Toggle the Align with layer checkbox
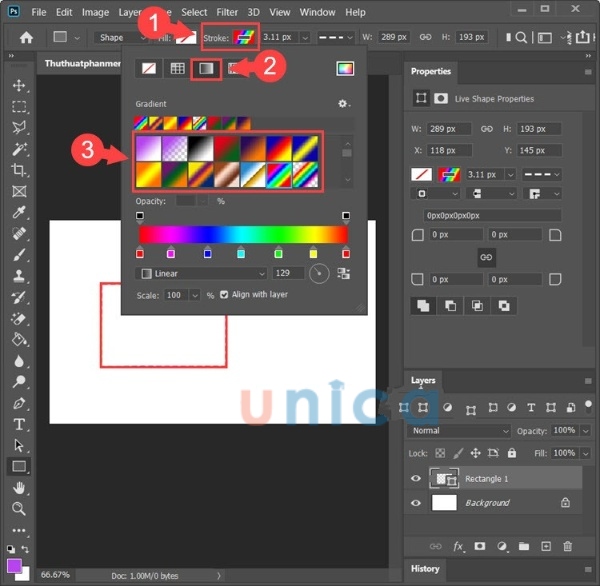The image size is (600, 586). pos(224,296)
